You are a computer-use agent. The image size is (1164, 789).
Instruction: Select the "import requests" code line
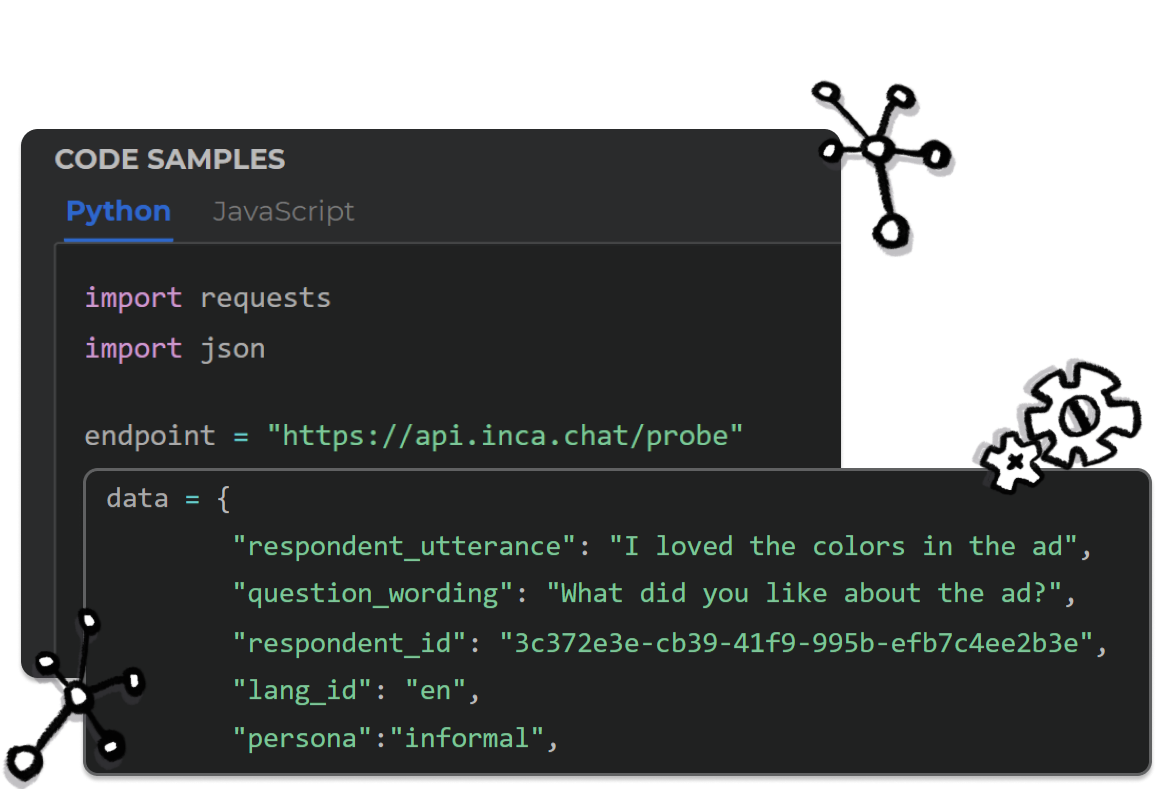(207, 298)
